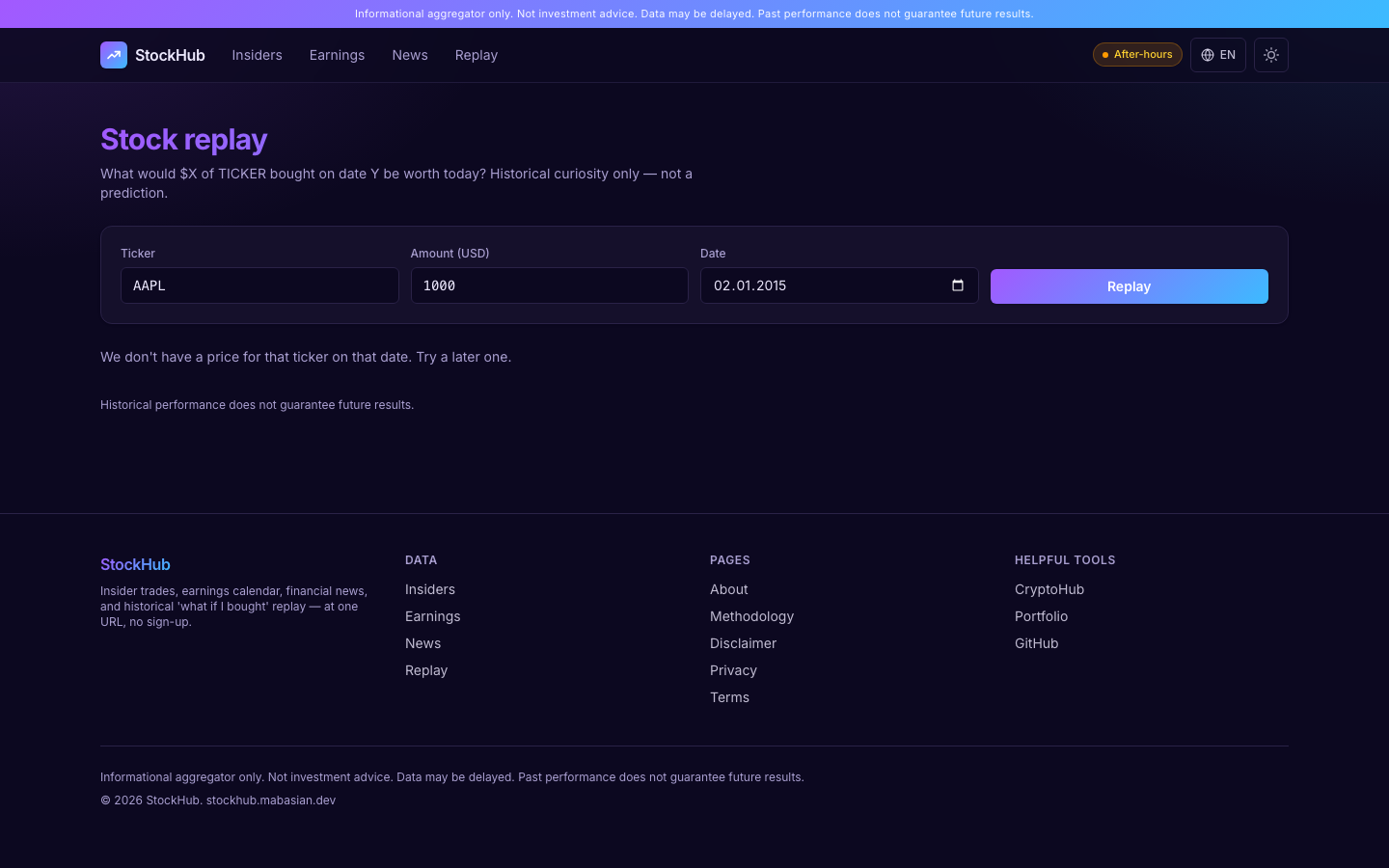Image resolution: width=1389 pixels, height=868 pixels.
Task: Open the Terms page link
Action: coord(729,697)
